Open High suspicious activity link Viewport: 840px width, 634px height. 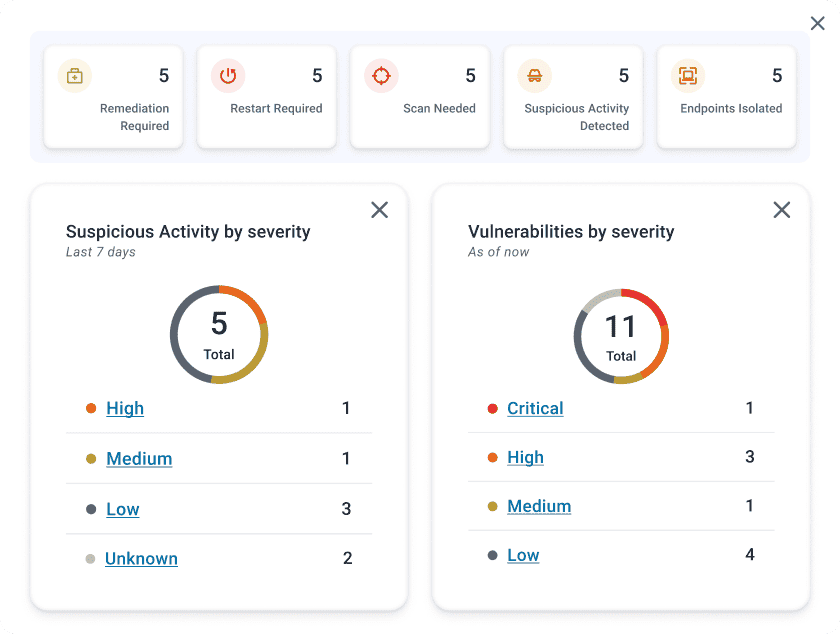tap(125, 408)
